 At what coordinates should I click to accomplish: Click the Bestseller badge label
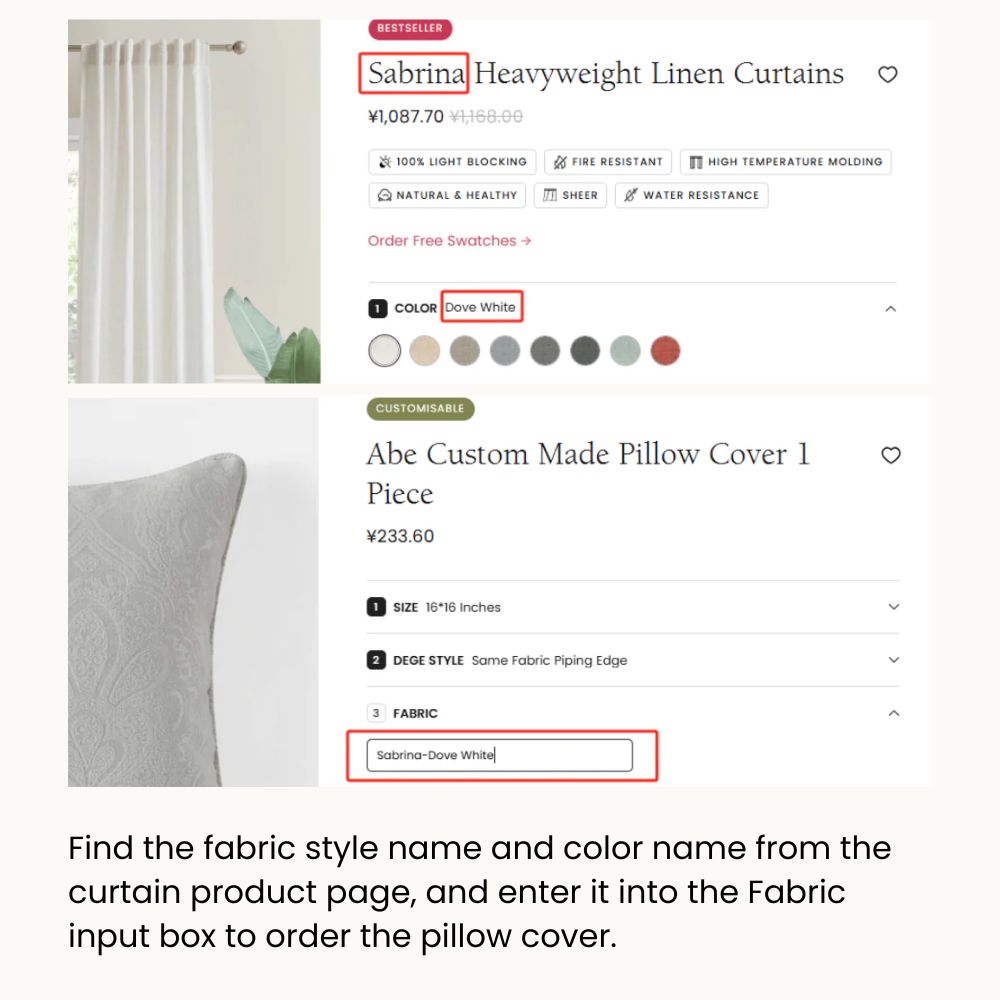click(x=410, y=29)
